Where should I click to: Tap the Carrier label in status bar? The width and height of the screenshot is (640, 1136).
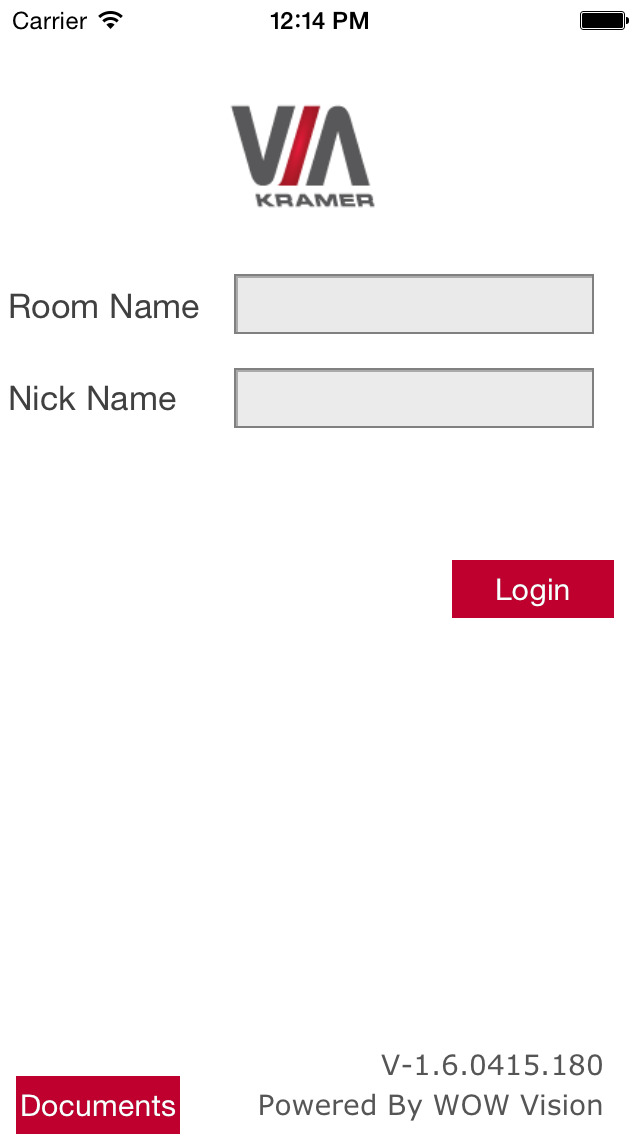(x=49, y=21)
